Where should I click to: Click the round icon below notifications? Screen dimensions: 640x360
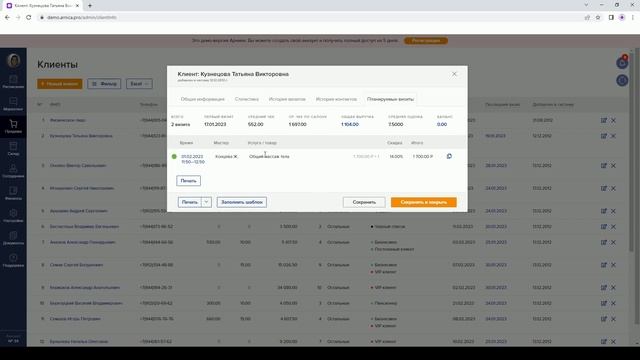(622, 80)
